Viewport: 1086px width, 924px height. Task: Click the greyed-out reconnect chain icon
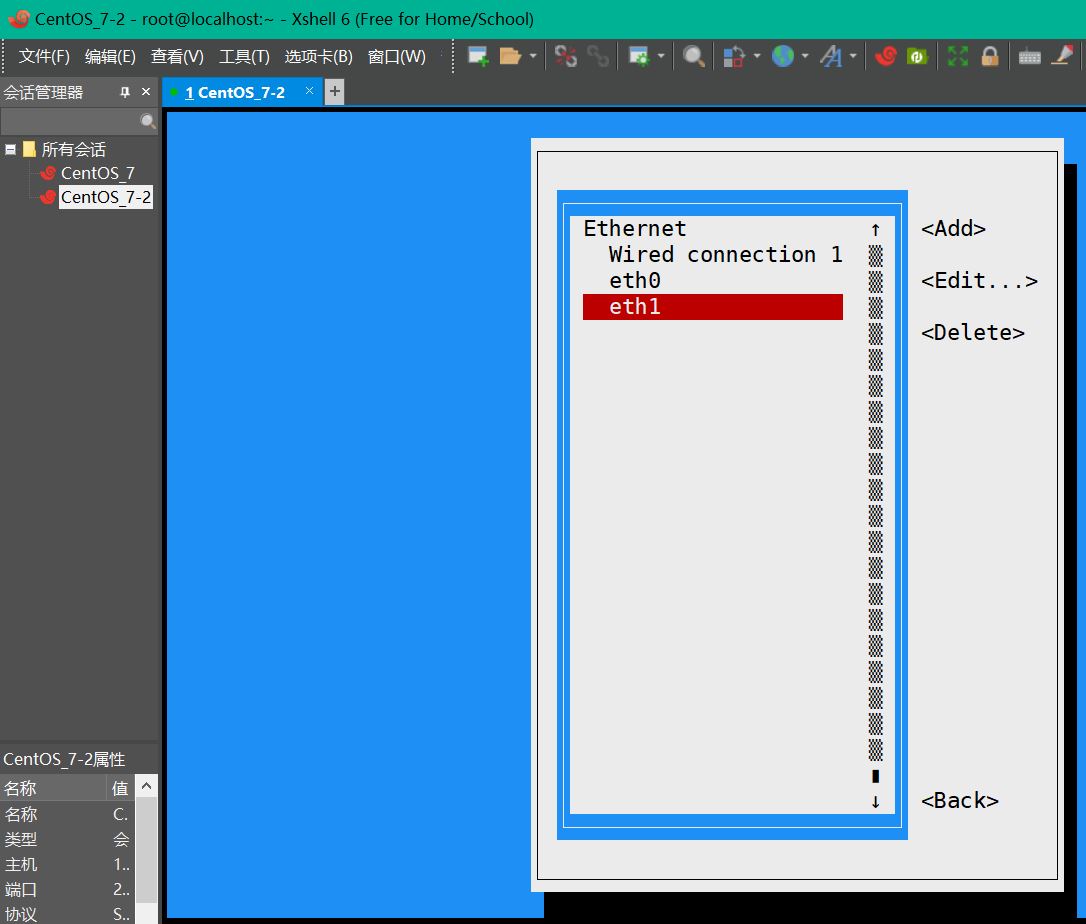[597, 56]
